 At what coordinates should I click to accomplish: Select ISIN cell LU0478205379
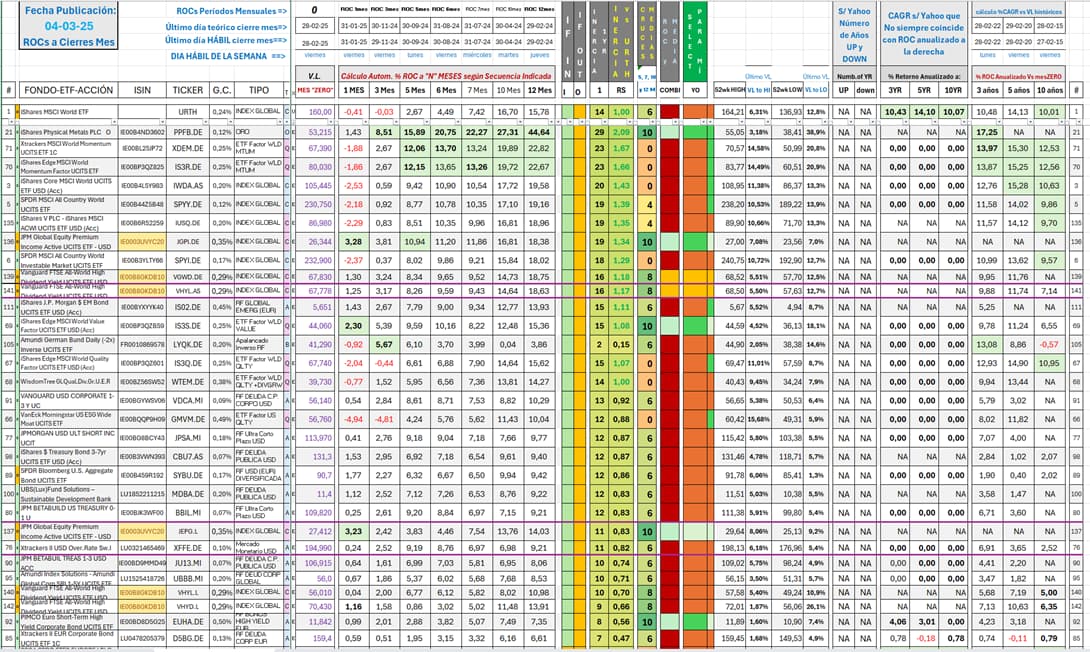click(x=143, y=638)
